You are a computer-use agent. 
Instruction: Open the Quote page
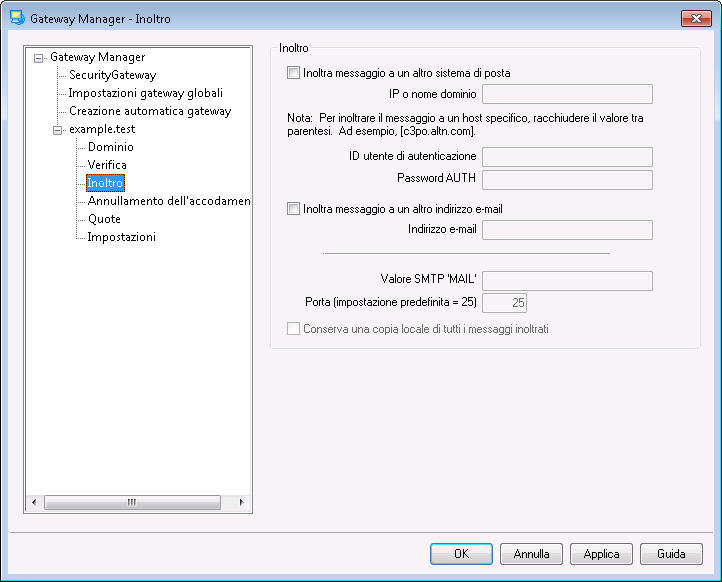(x=105, y=219)
